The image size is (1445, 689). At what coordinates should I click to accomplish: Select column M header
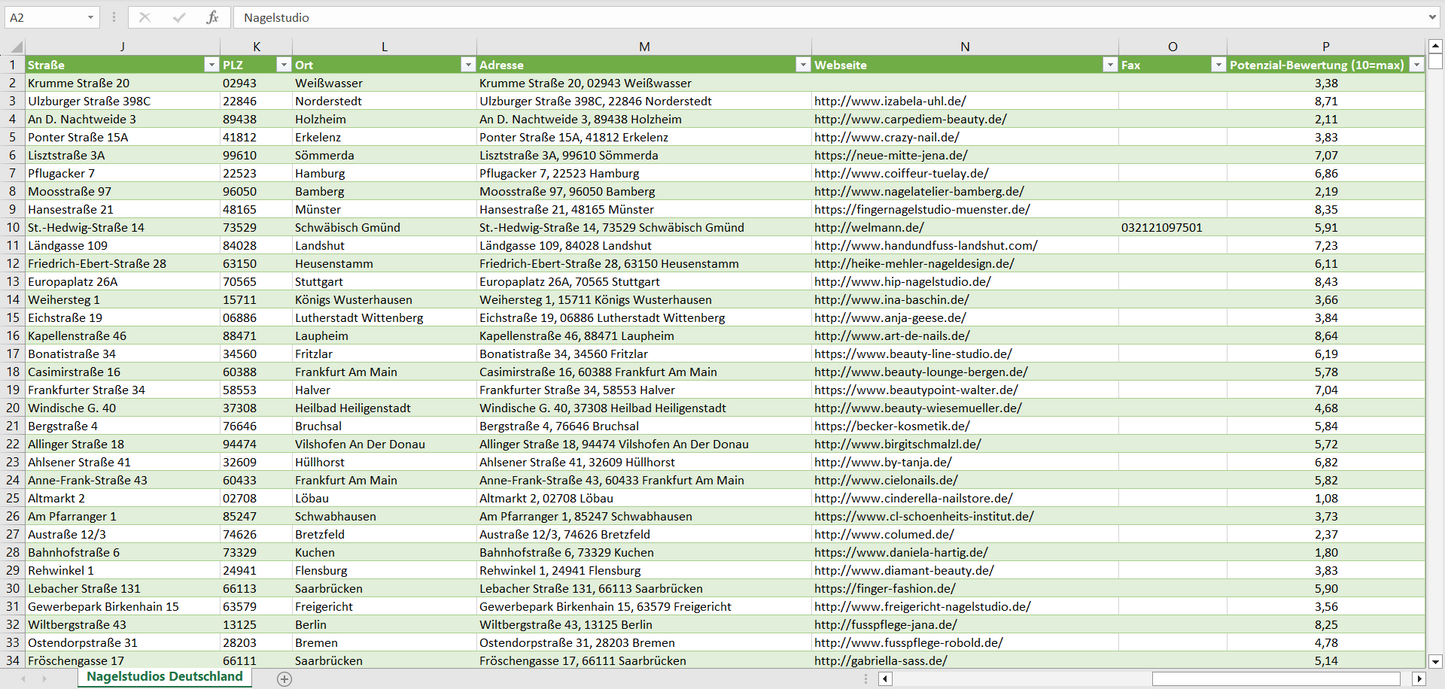(x=644, y=47)
